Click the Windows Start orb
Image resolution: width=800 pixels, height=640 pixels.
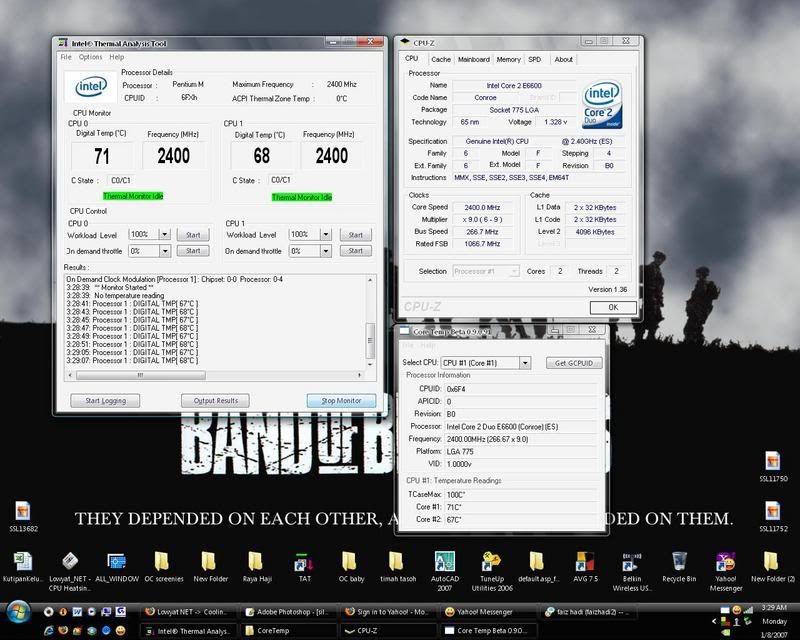(x=17, y=610)
